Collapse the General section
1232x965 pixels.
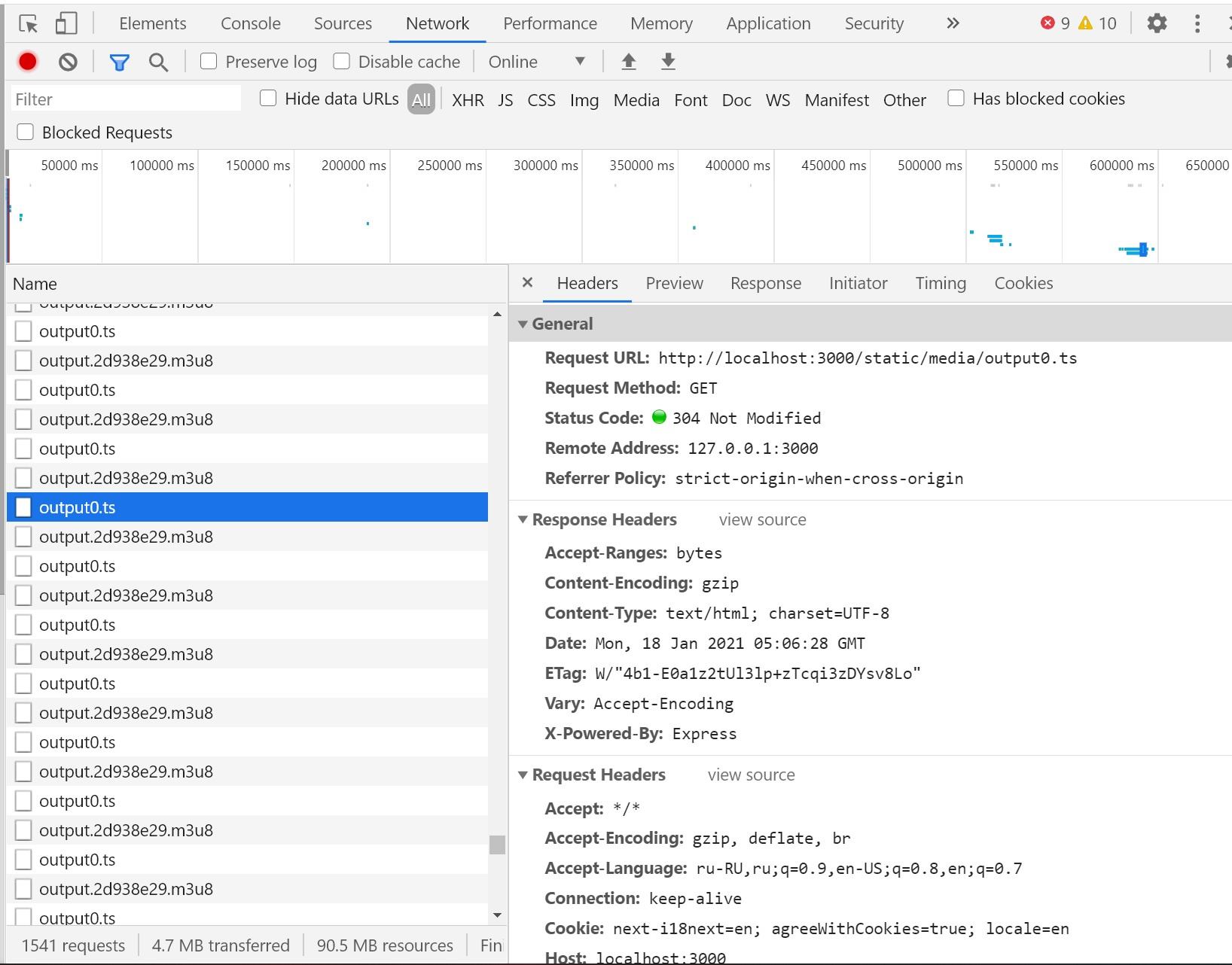523,324
